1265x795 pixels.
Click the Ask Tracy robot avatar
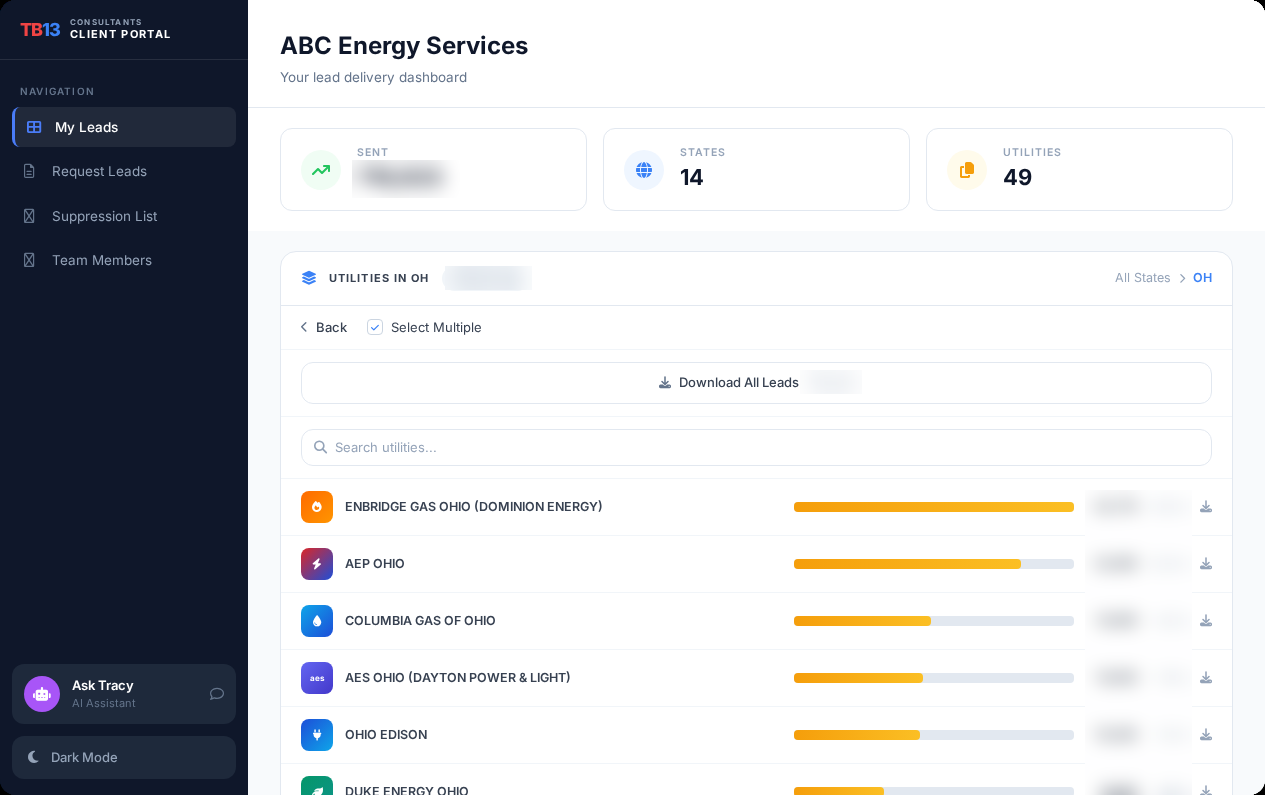(42, 694)
